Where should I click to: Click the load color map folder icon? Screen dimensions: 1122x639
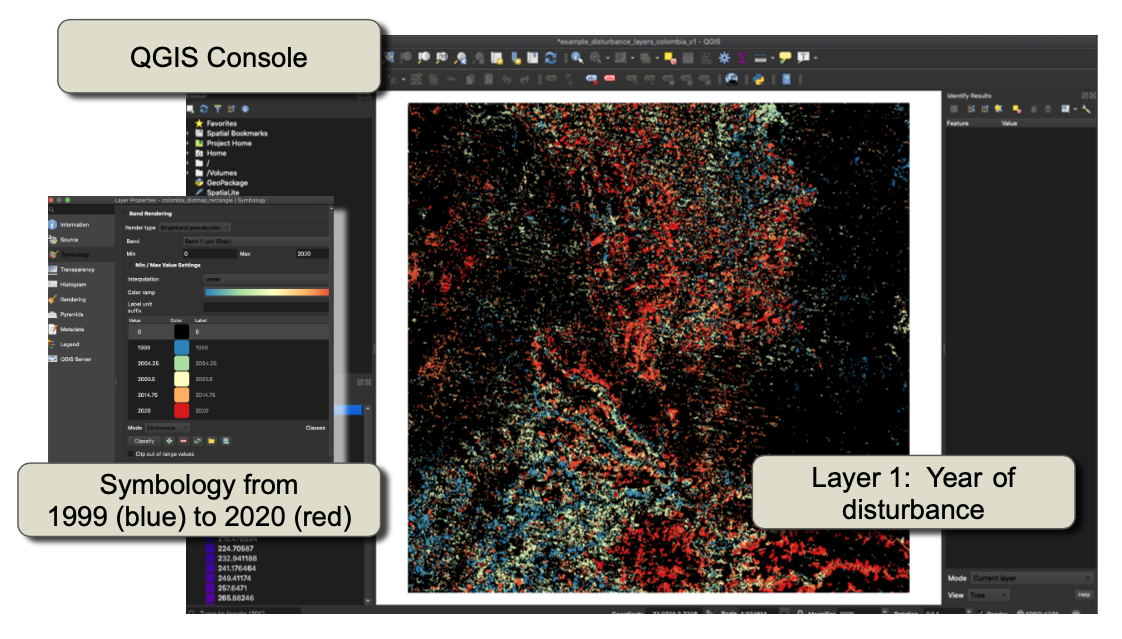pos(212,440)
